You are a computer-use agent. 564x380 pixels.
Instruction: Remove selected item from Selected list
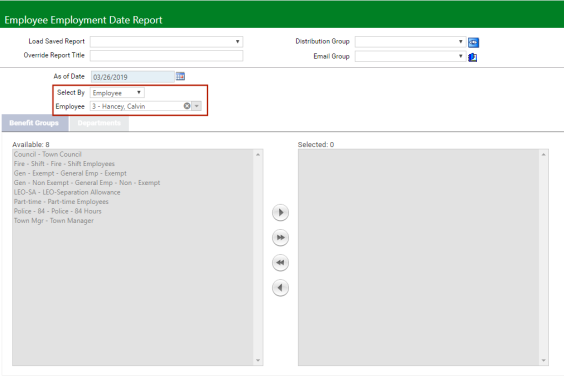click(x=280, y=288)
